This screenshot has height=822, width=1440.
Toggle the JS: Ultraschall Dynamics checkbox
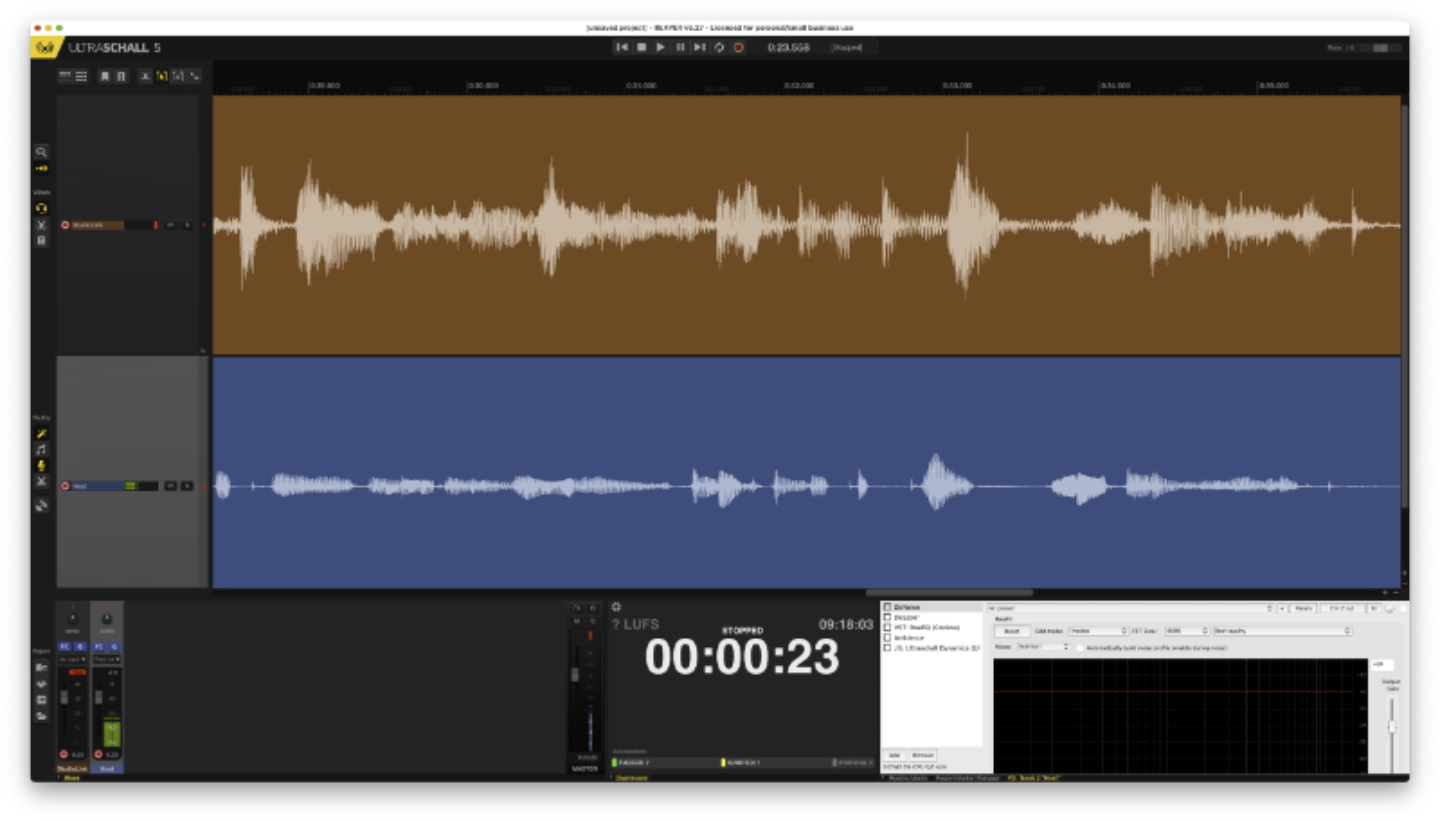[x=887, y=648]
